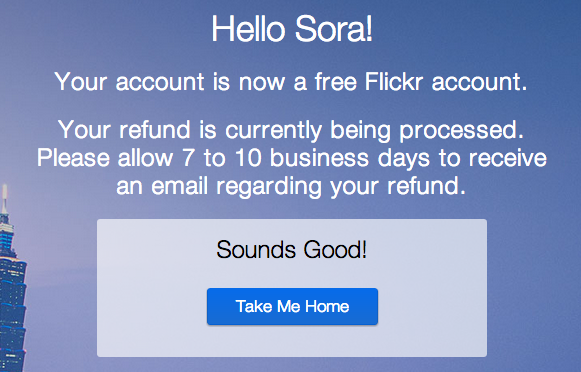Click the free Flickr account message line
This screenshot has height=372, width=581.
pyautogui.click(x=291, y=82)
